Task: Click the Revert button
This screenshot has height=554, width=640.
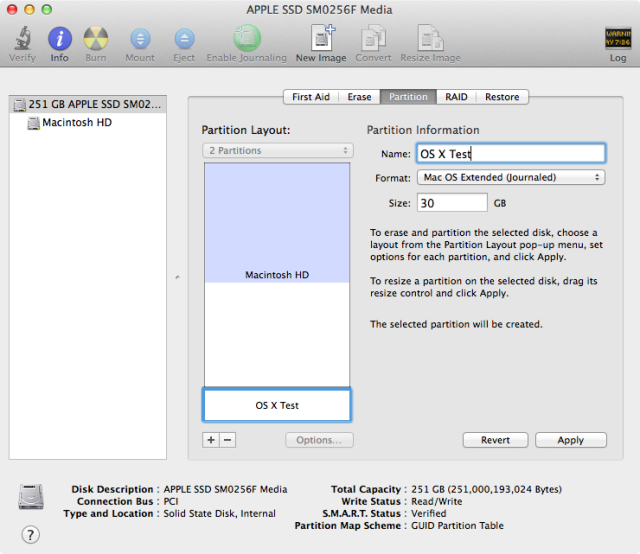Action: click(496, 440)
